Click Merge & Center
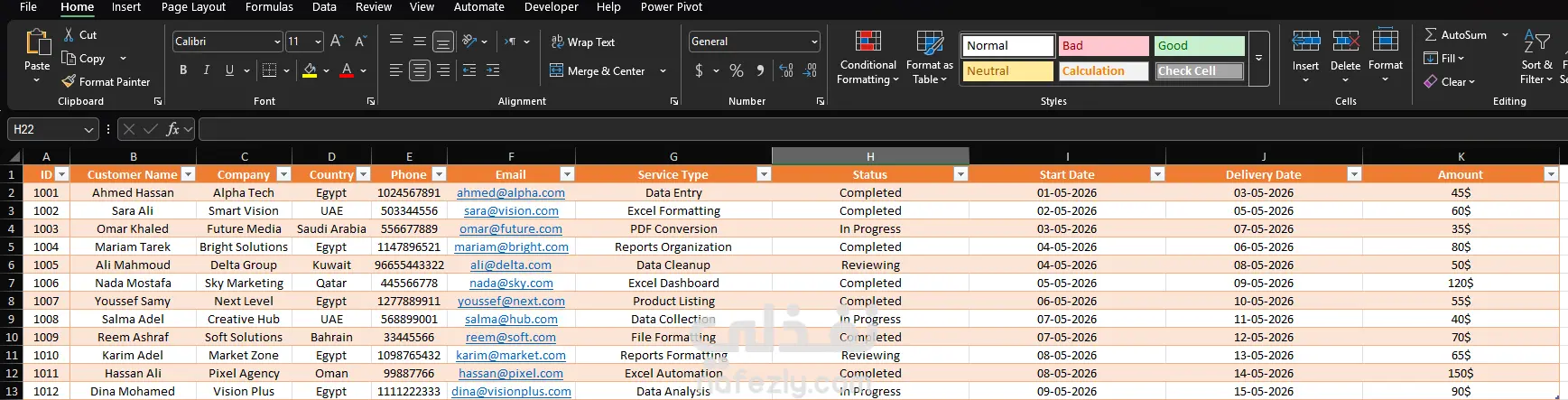 click(x=598, y=70)
